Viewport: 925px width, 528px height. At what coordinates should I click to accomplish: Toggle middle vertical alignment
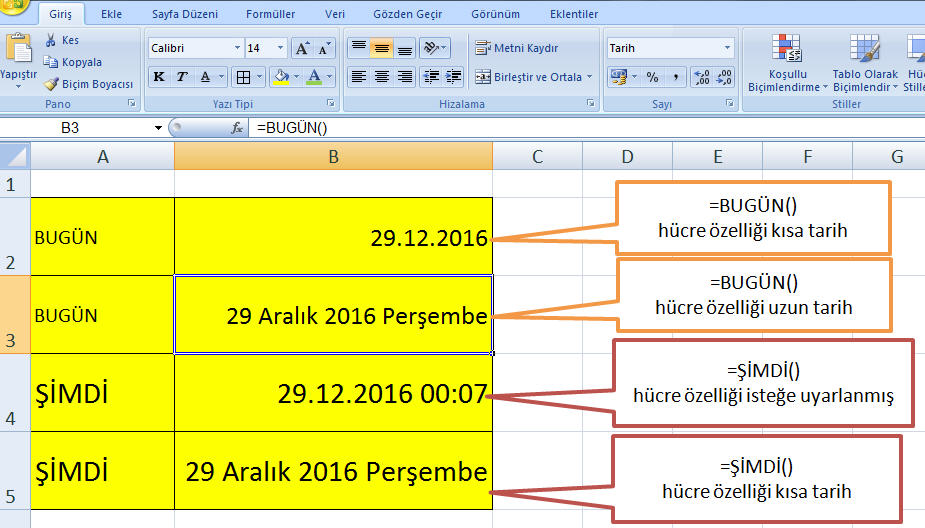(382, 48)
